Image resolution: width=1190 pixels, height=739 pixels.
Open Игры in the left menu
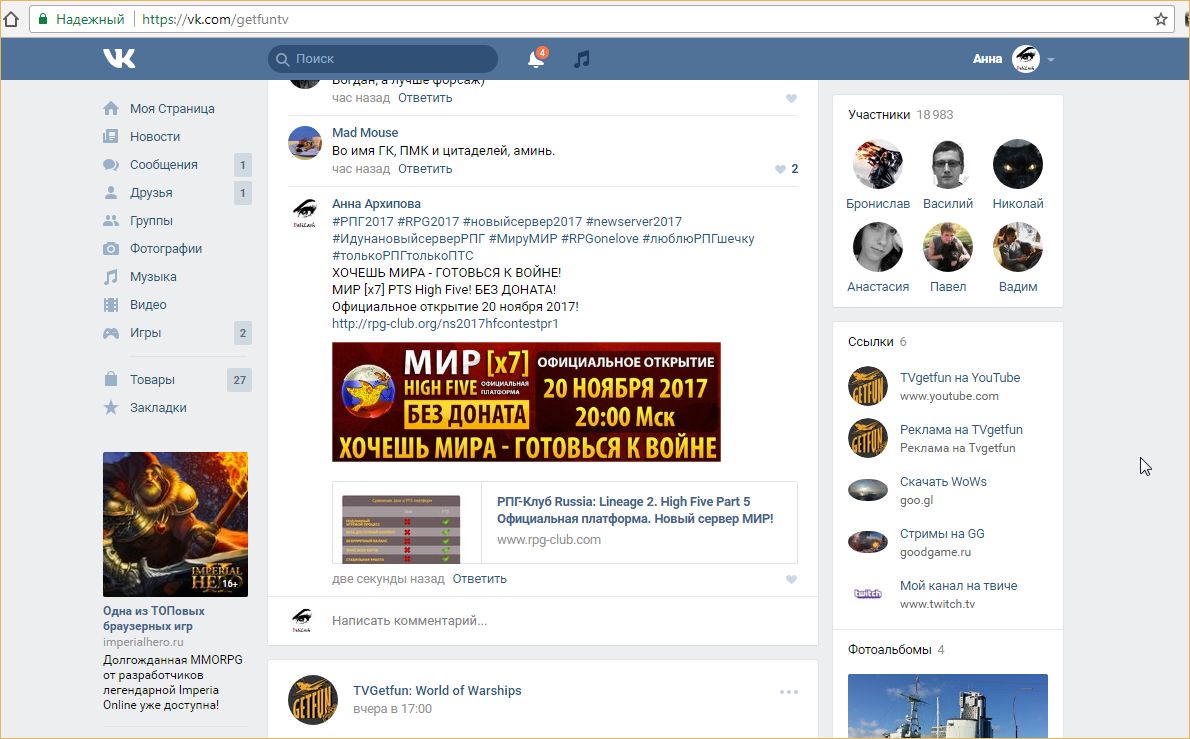pyautogui.click(x=145, y=333)
